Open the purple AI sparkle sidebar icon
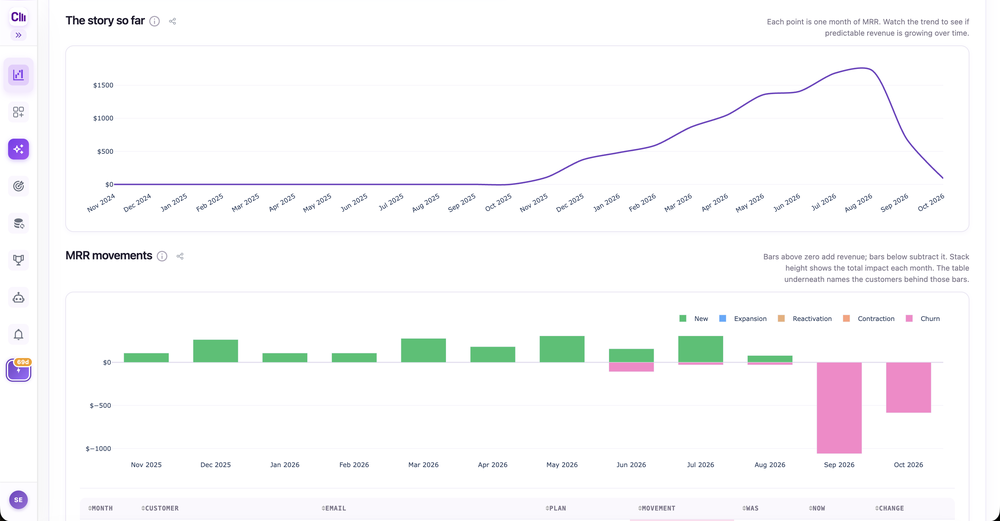The width and height of the screenshot is (1000, 521). [x=18, y=149]
